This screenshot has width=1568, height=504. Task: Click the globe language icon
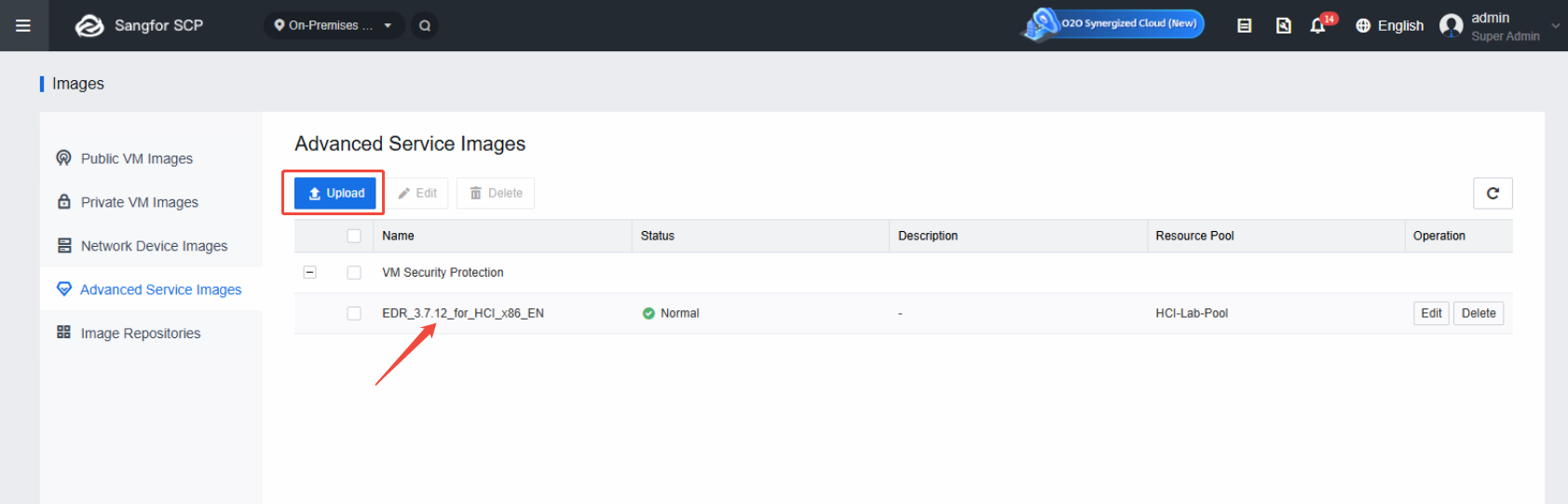coord(1363,25)
